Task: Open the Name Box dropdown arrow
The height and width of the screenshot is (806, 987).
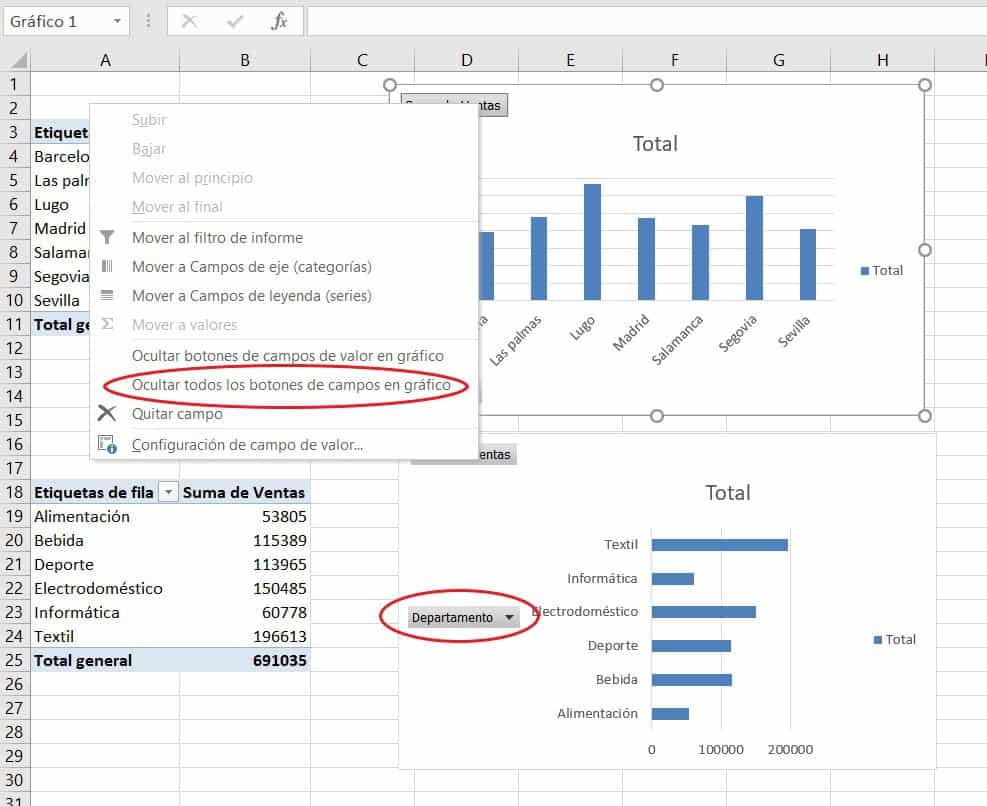Action: 117,21
